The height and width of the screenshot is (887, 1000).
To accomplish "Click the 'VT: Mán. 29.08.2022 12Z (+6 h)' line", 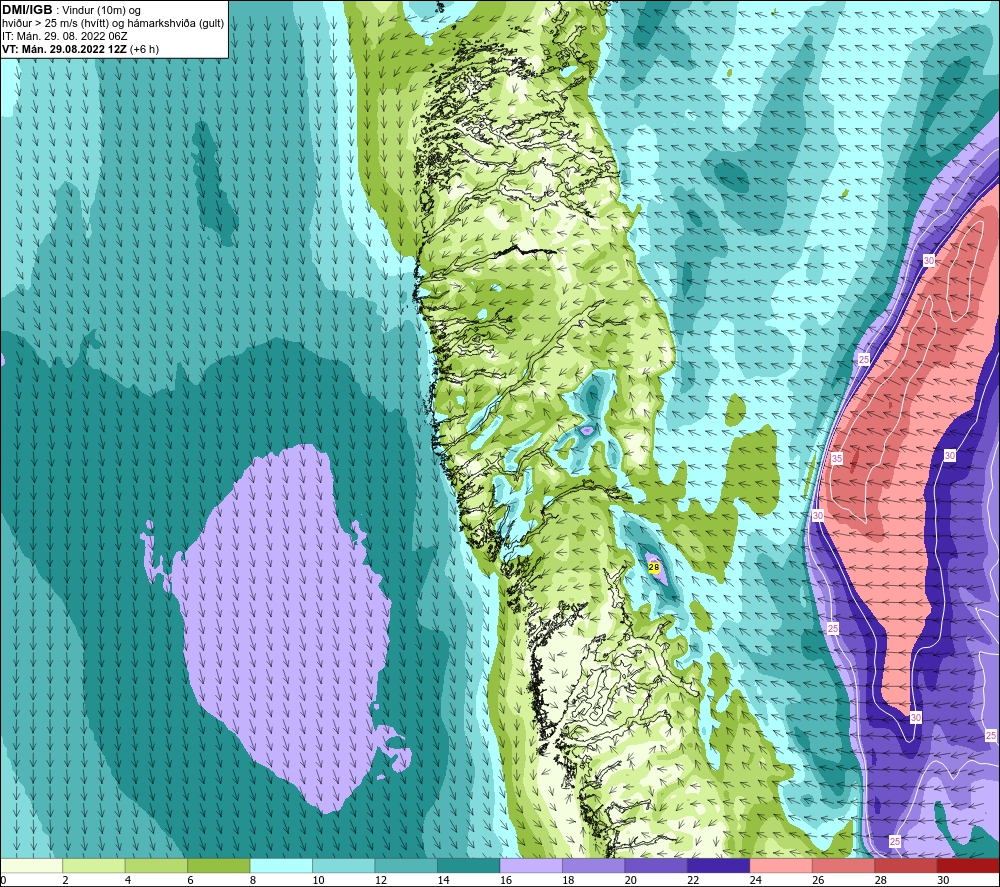I will click(80, 49).
